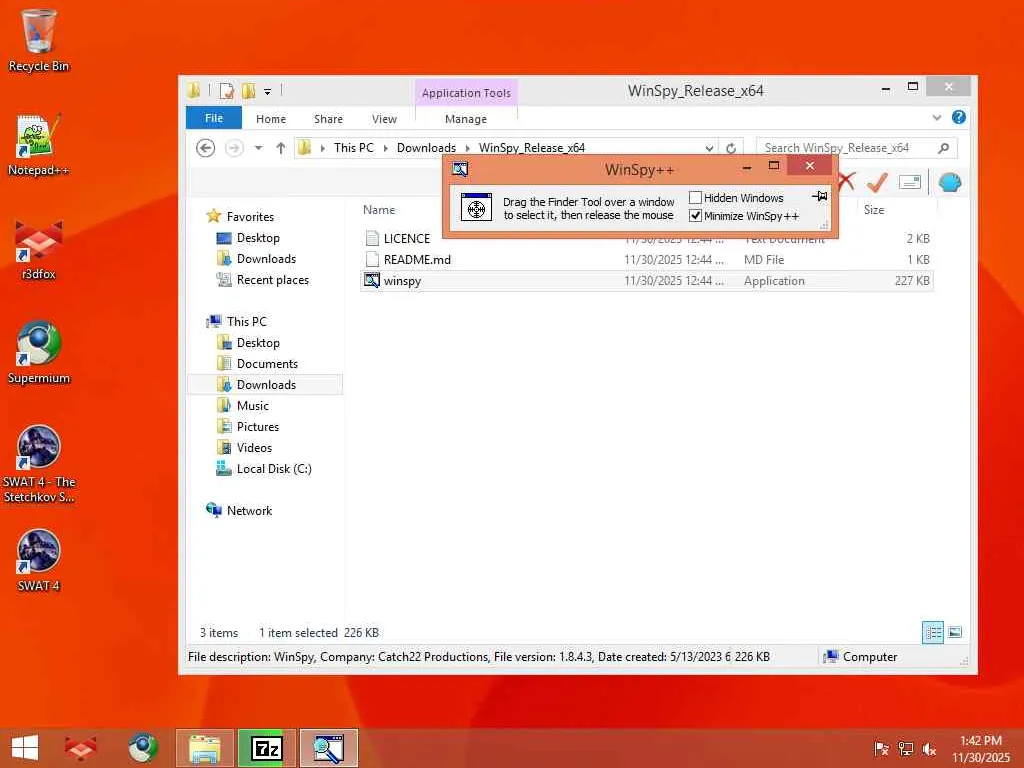Open Local Disk (C:) in navigation pane
1024x768 pixels.
(x=274, y=468)
